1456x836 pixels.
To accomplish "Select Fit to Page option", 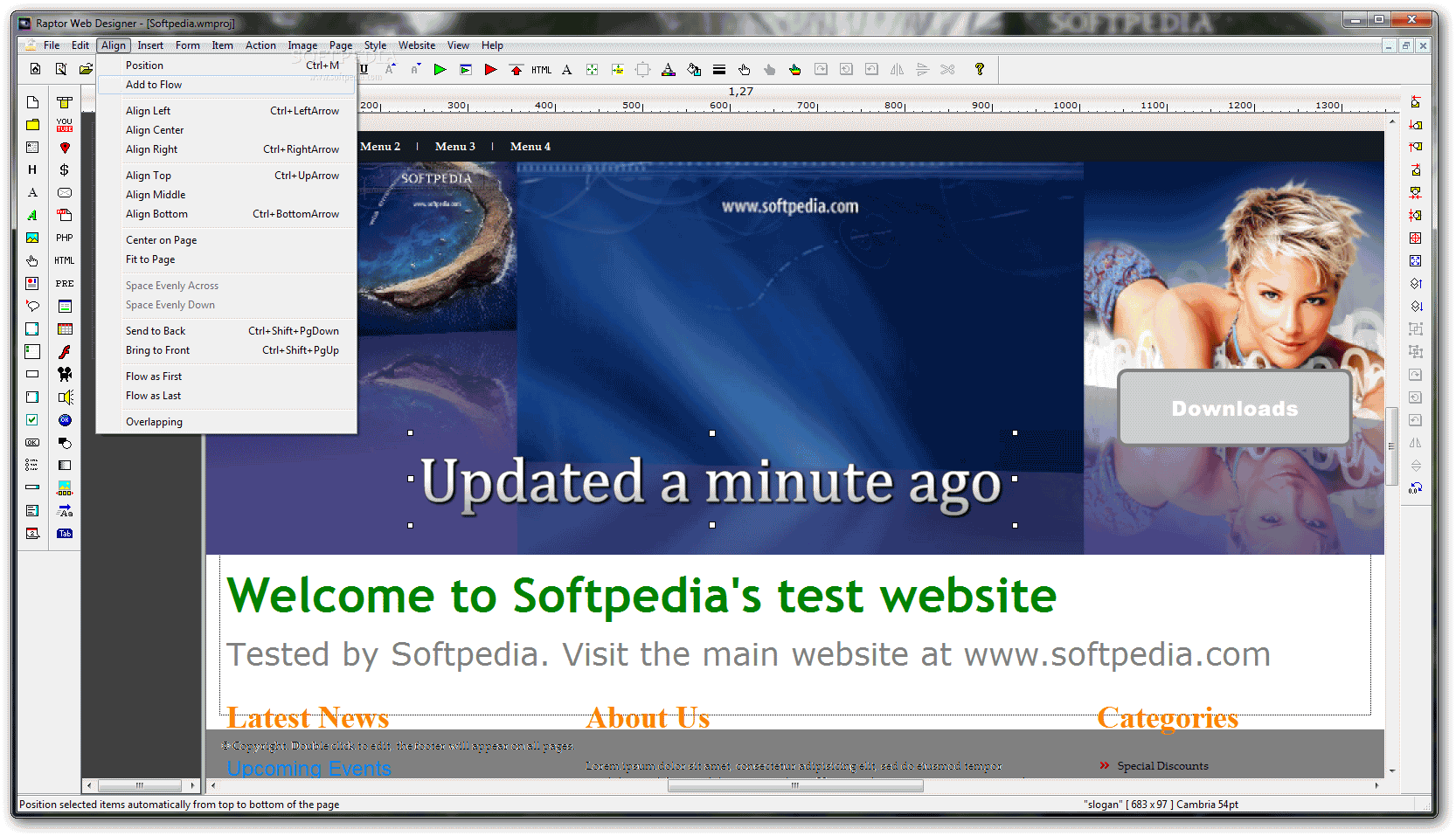I will [x=227, y=259].
